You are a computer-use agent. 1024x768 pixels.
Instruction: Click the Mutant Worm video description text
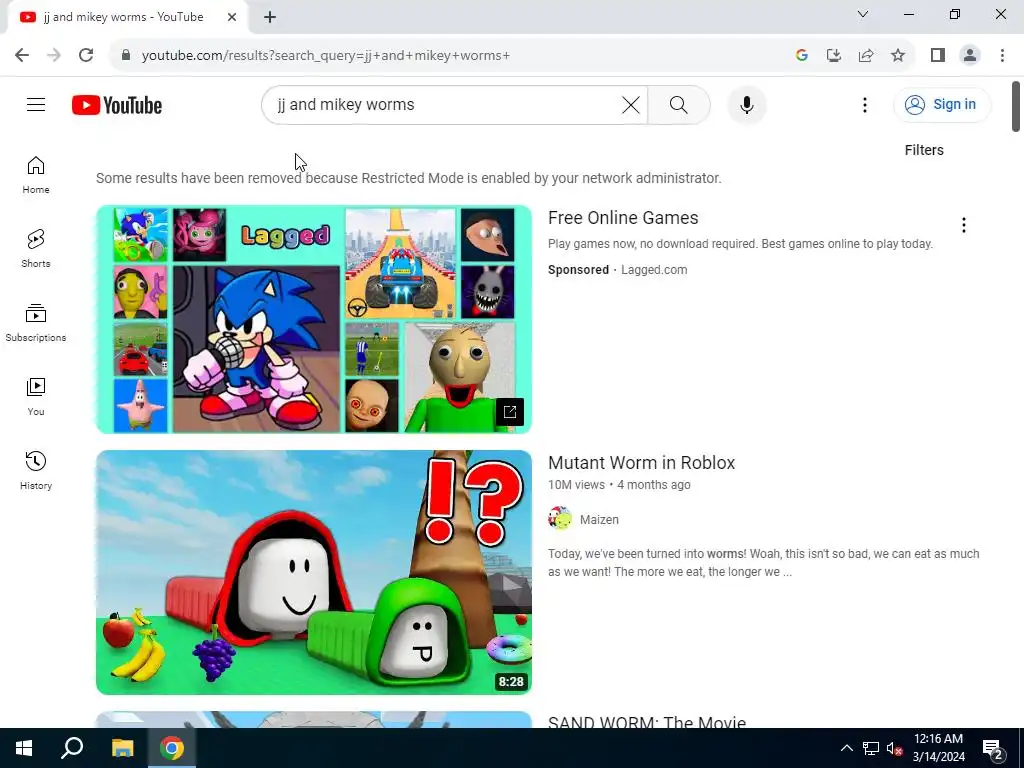(x=763, y=562)
